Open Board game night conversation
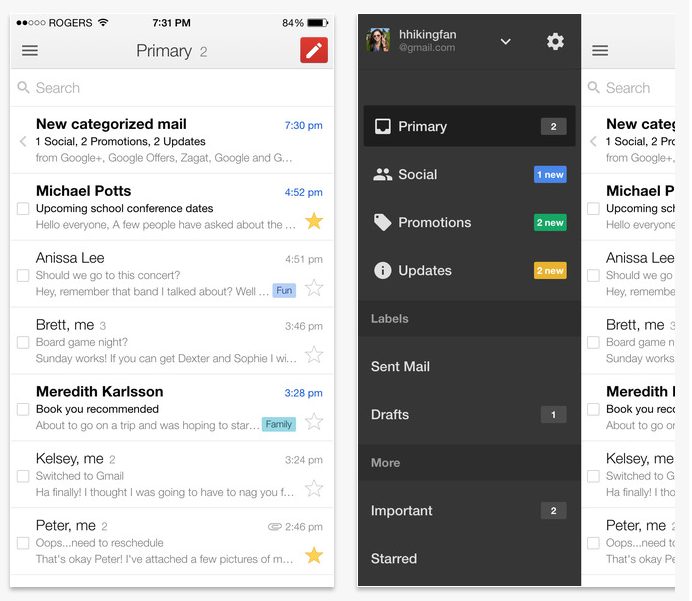The width and height of the screenshot is (692, 601). coord(172,341)
